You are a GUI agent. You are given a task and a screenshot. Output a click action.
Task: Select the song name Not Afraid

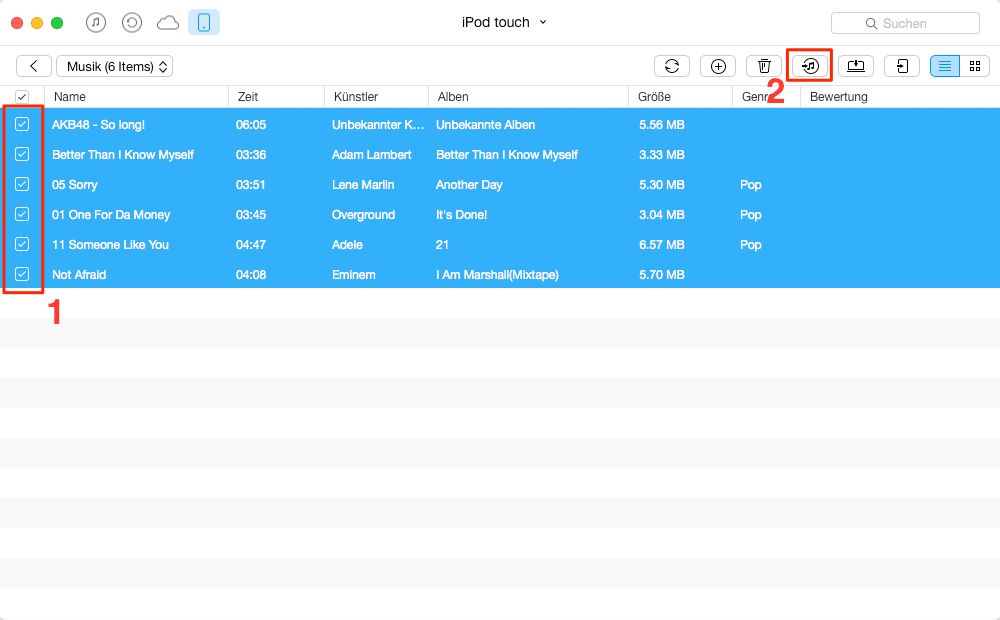point(79,275)
